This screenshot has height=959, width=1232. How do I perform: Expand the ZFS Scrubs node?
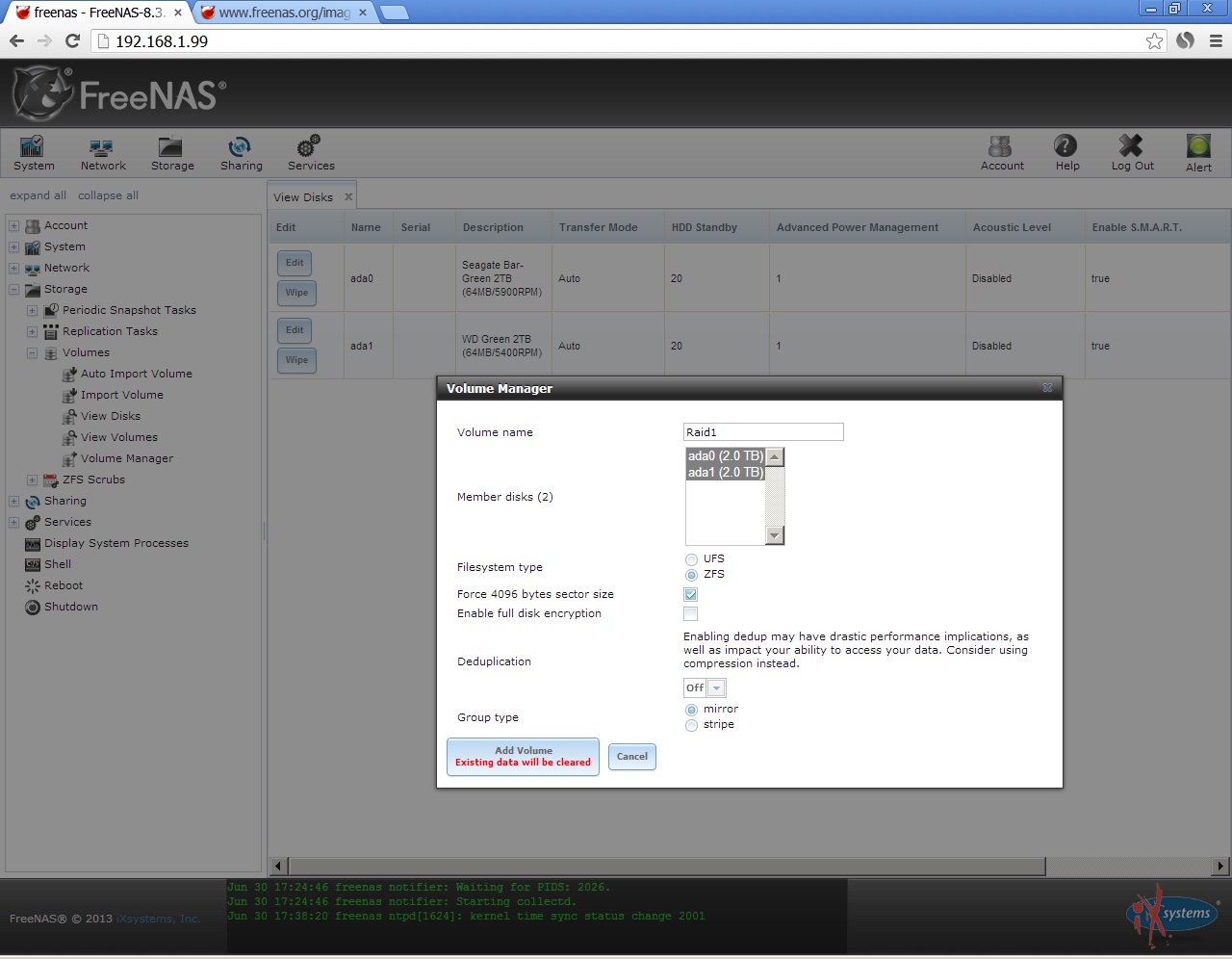(32, 479)
